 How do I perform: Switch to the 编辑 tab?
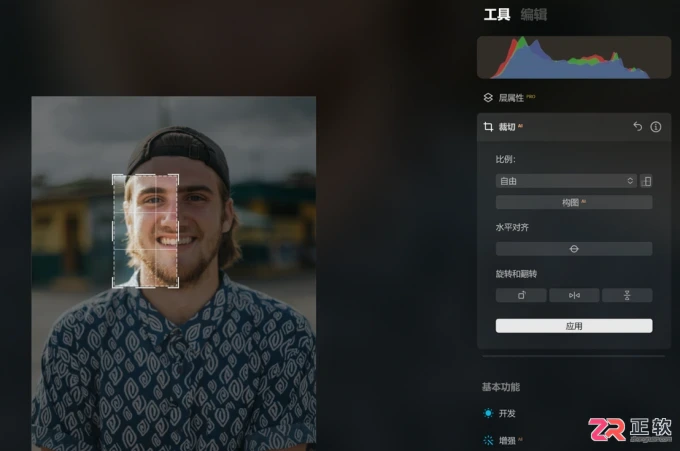533,15
